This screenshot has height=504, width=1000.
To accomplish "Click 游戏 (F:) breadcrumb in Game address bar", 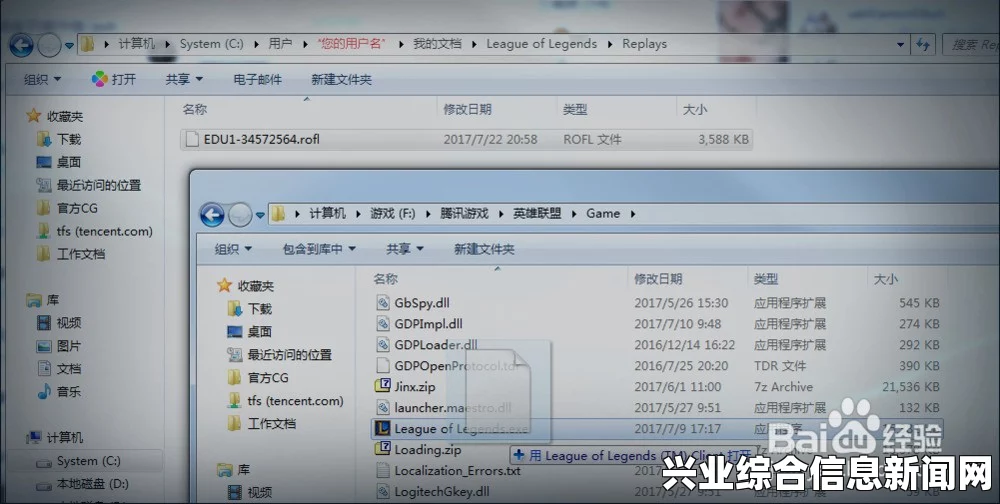I will (x=392, y=214).
